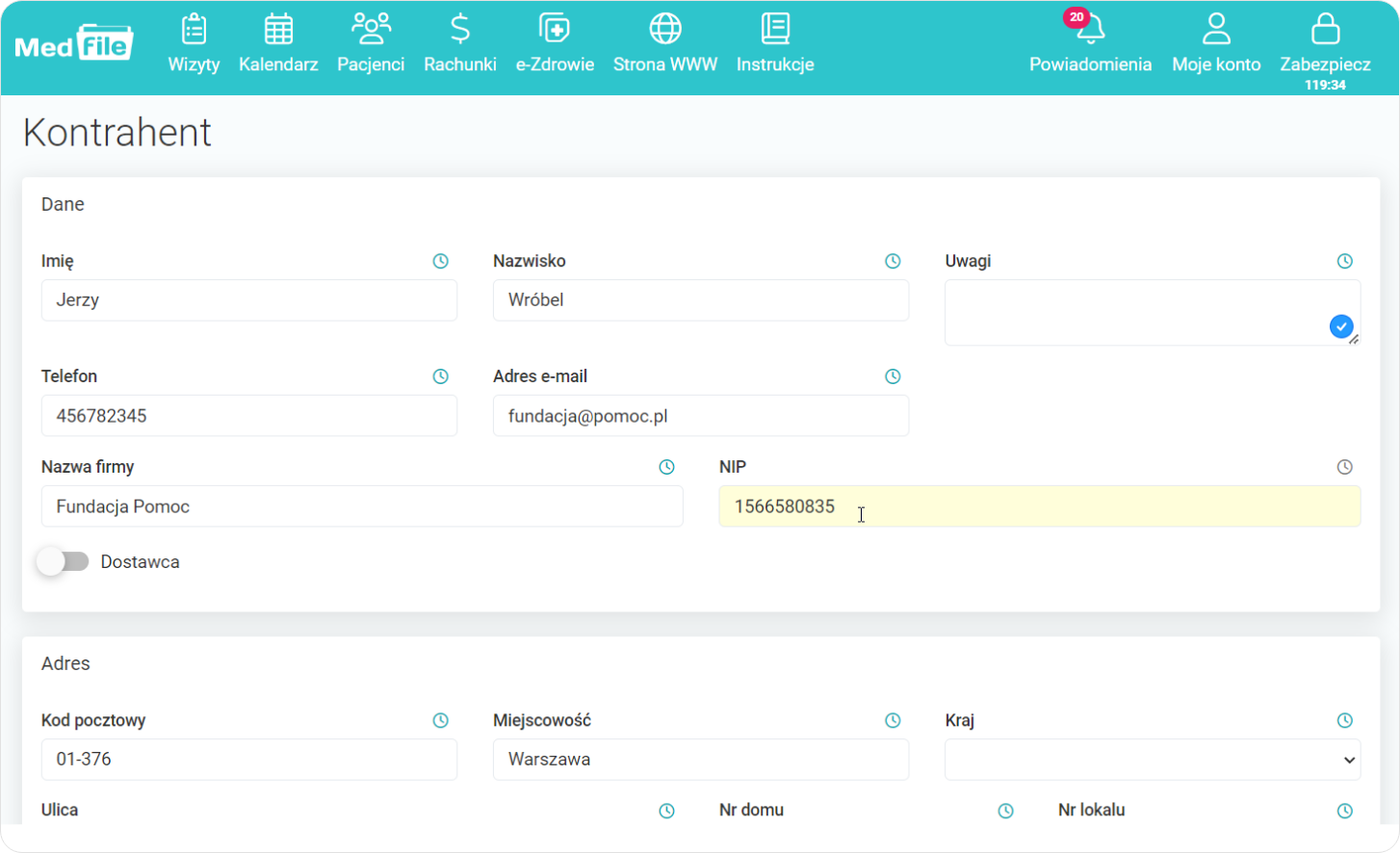This screenshot has width=1400, height=853.
Task: View history clock for Nazwa firmy
Action: [666, 467]
